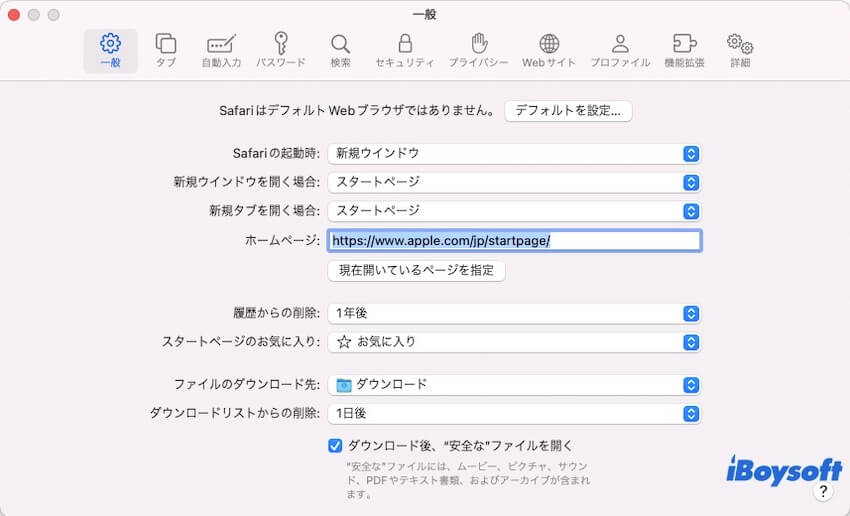Screen dimensions: 850x516
Task: Click the デフォルトを設定... button
Action: 568,111
